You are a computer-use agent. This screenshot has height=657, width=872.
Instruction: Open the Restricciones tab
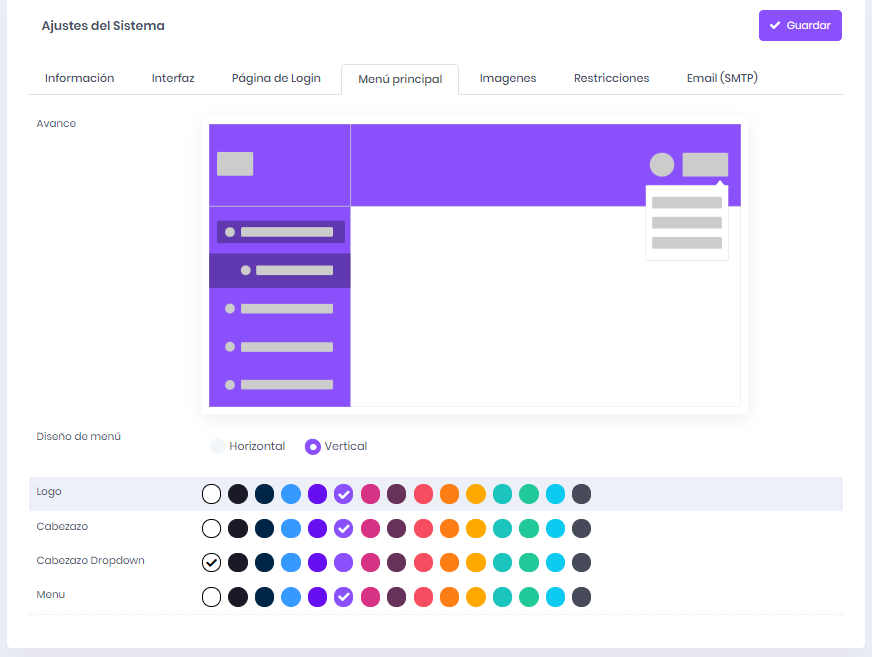coord(611,78)
